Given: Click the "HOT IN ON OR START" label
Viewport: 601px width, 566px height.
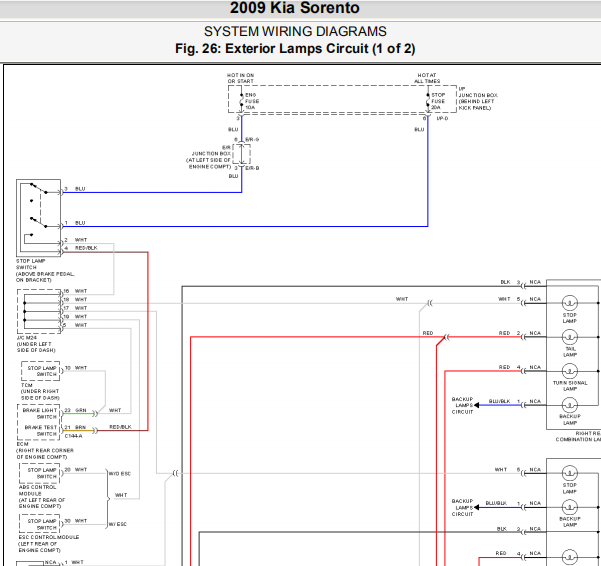Looking at the screenshot, I should point(240,78).
